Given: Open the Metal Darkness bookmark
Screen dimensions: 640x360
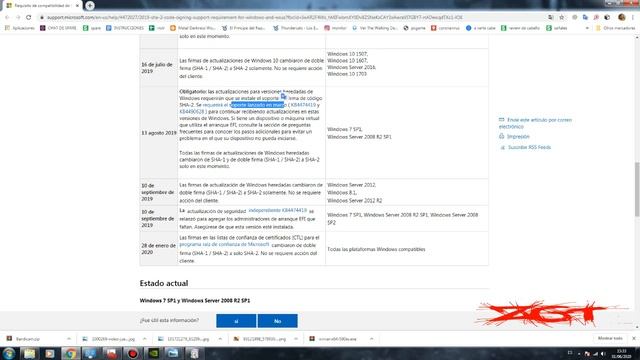Looking at the screenshot, I should tap(193, 28).
